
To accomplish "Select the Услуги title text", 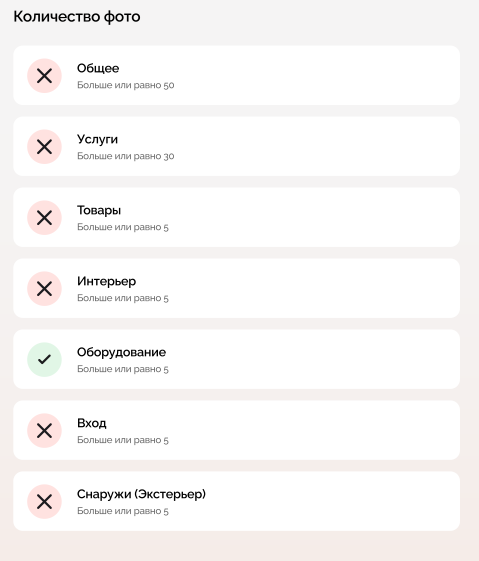I will 97,140.
